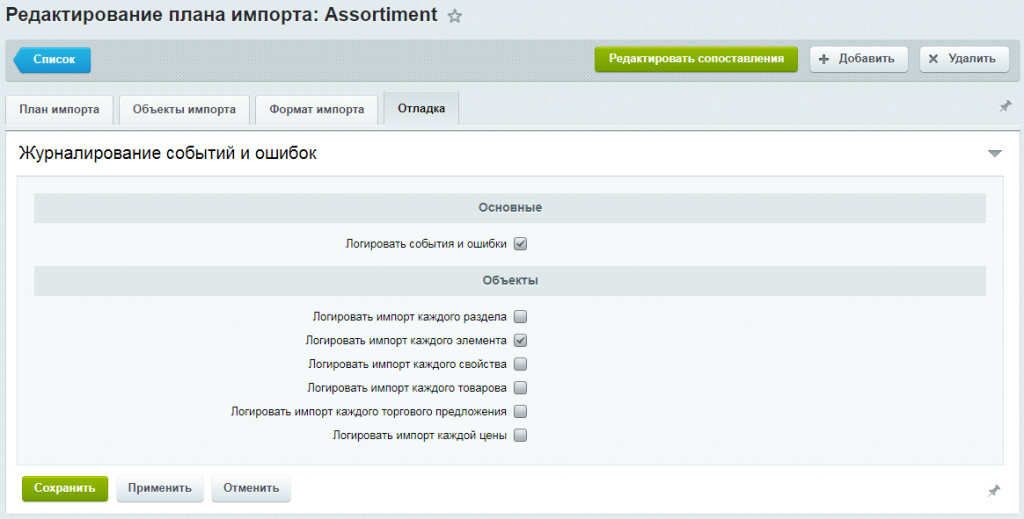Tick Логировать импорт каждой цены checkbox
This screenshot has width=1024, height=519.
(520, 435)
